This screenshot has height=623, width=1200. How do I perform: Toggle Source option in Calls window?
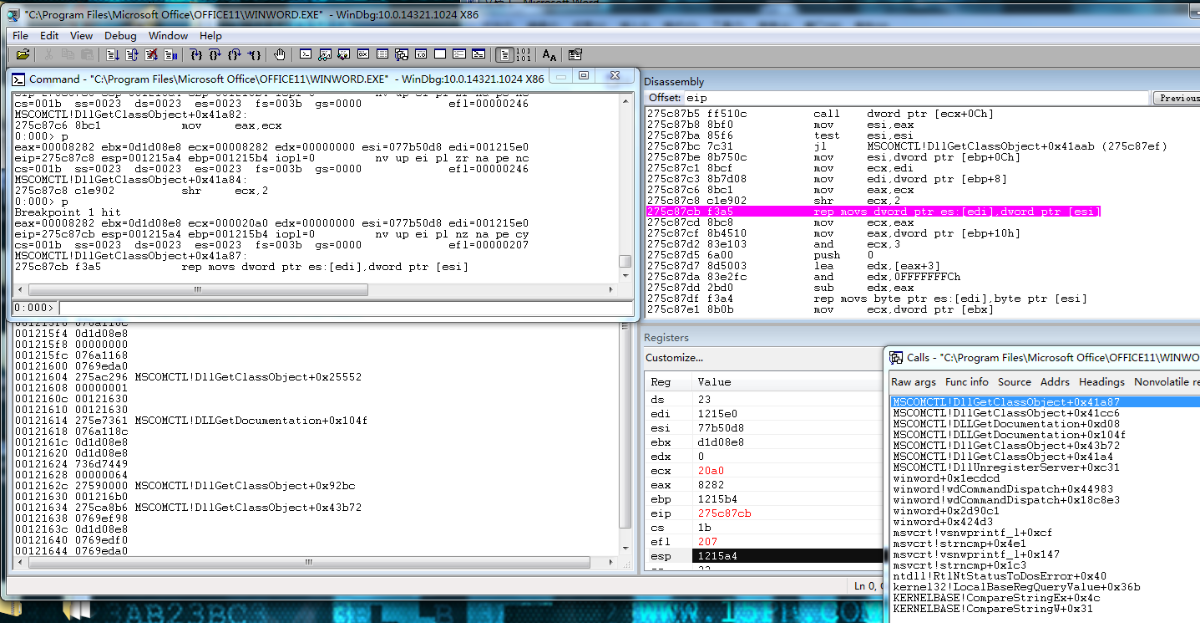1014,382
